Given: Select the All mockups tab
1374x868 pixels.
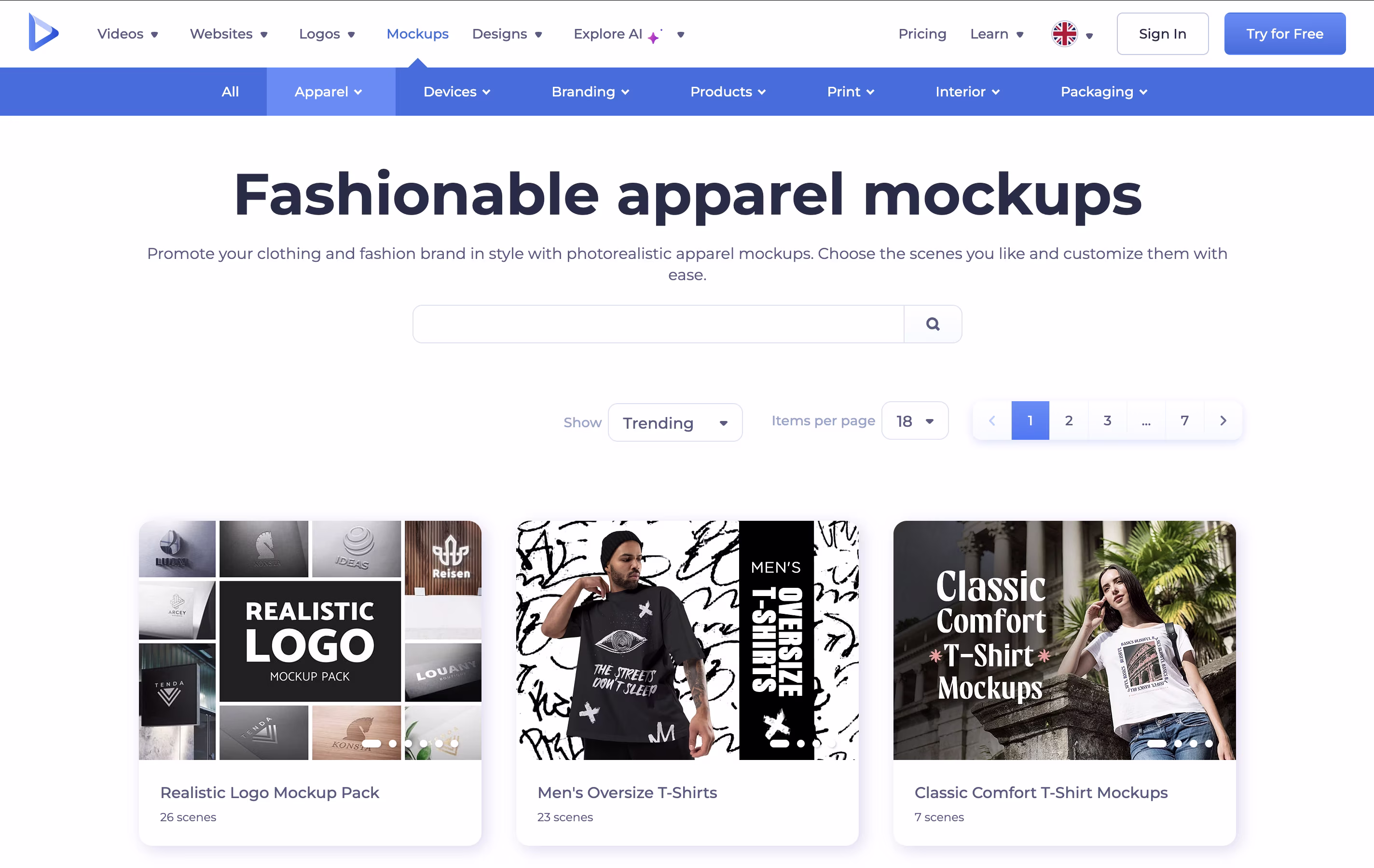Looking at the screenshot, I should (230, 92).
